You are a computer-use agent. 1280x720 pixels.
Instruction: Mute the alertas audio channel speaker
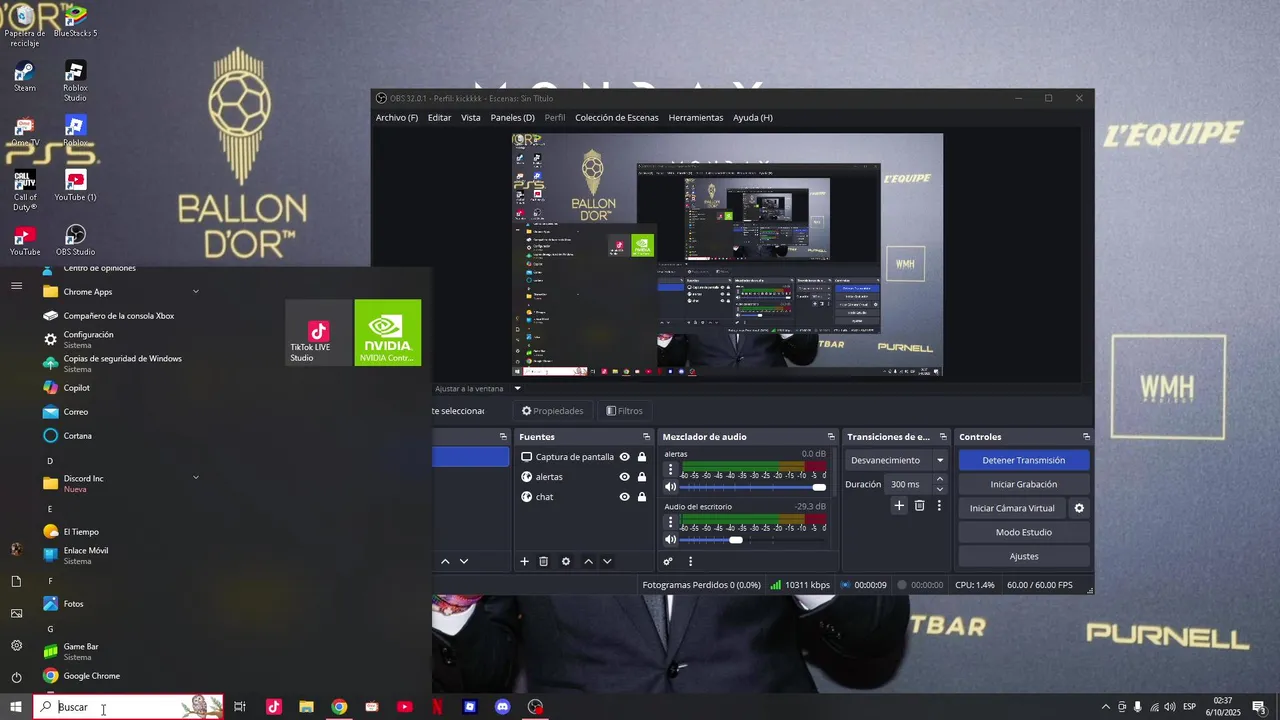coord(671,487)
